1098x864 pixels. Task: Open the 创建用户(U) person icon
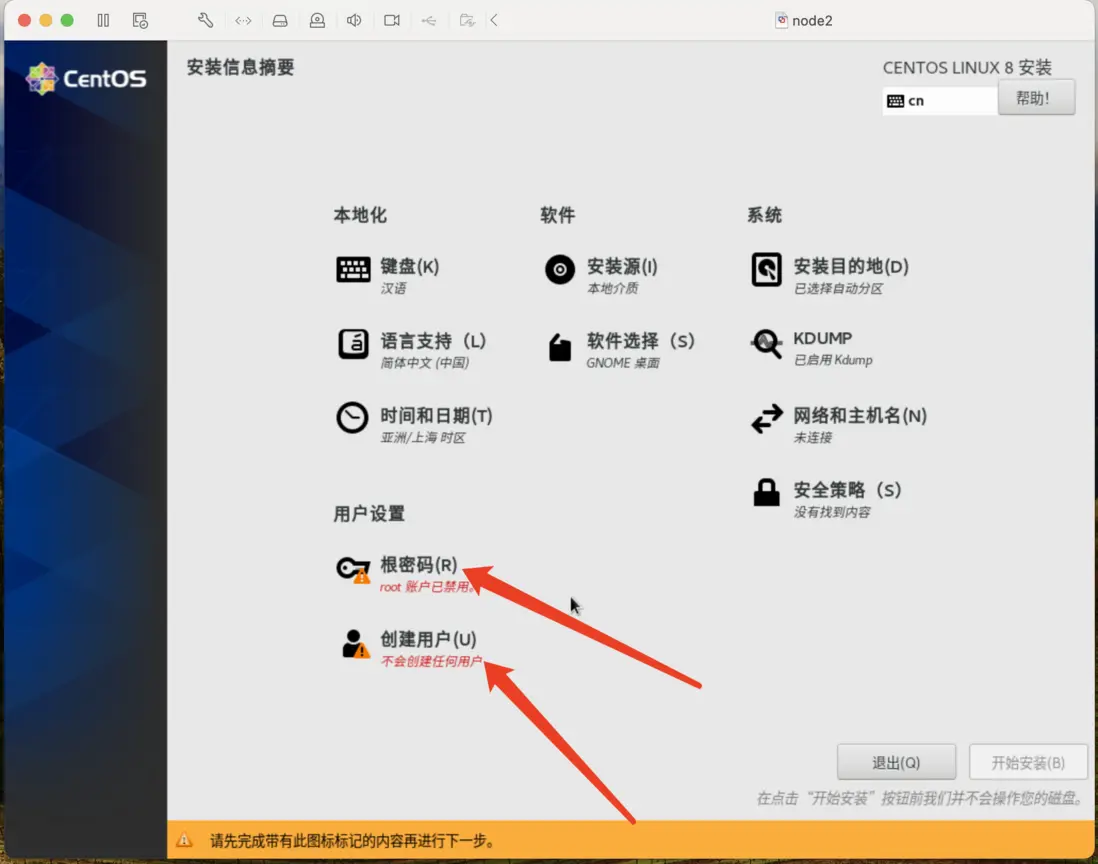coord(355,643)
